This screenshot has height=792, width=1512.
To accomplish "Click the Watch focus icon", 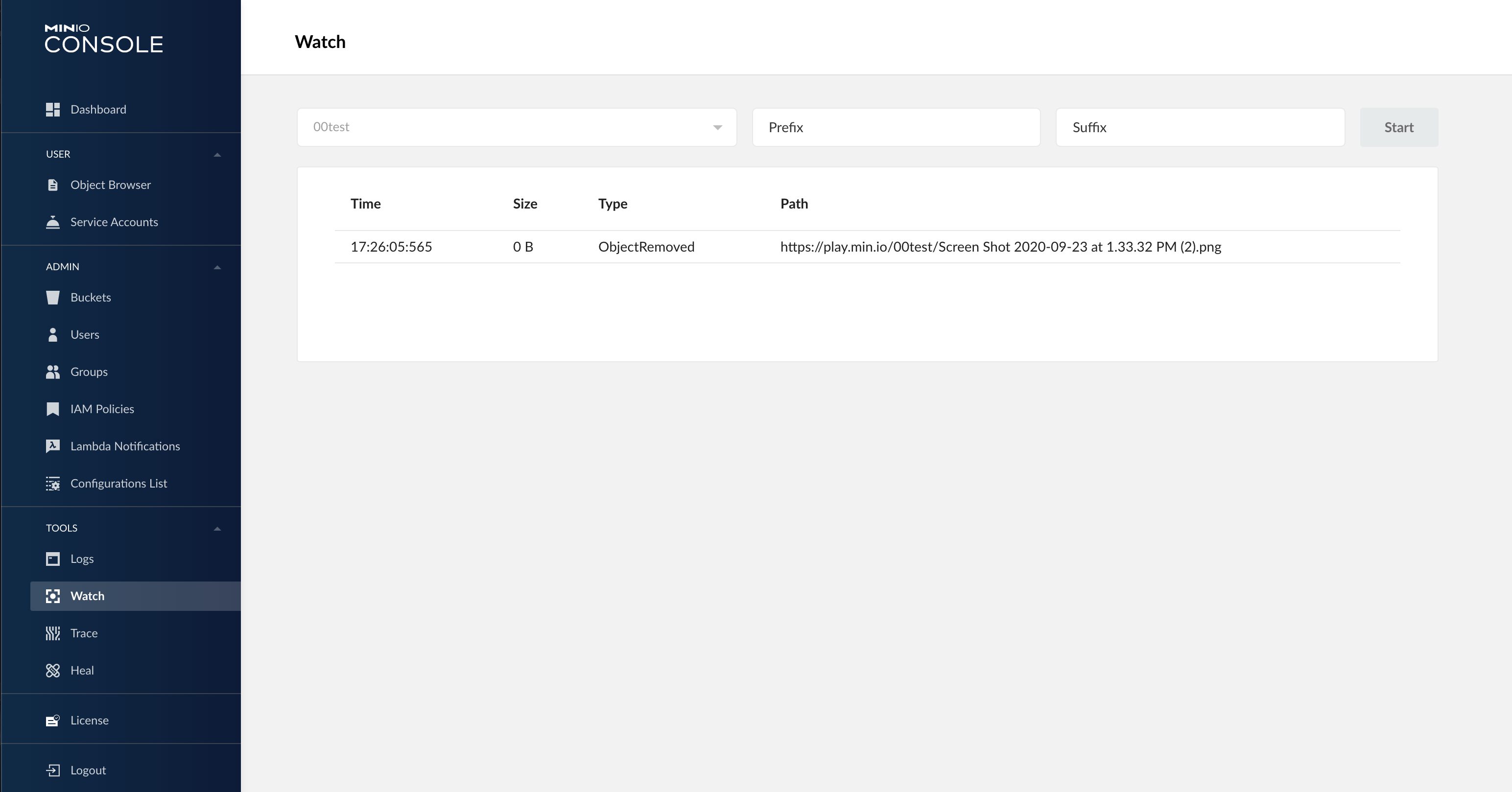I will [53, 596].
